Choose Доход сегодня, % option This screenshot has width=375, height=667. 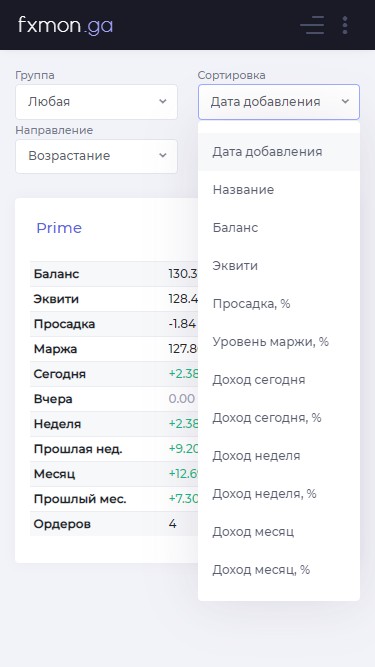(279, 418)
